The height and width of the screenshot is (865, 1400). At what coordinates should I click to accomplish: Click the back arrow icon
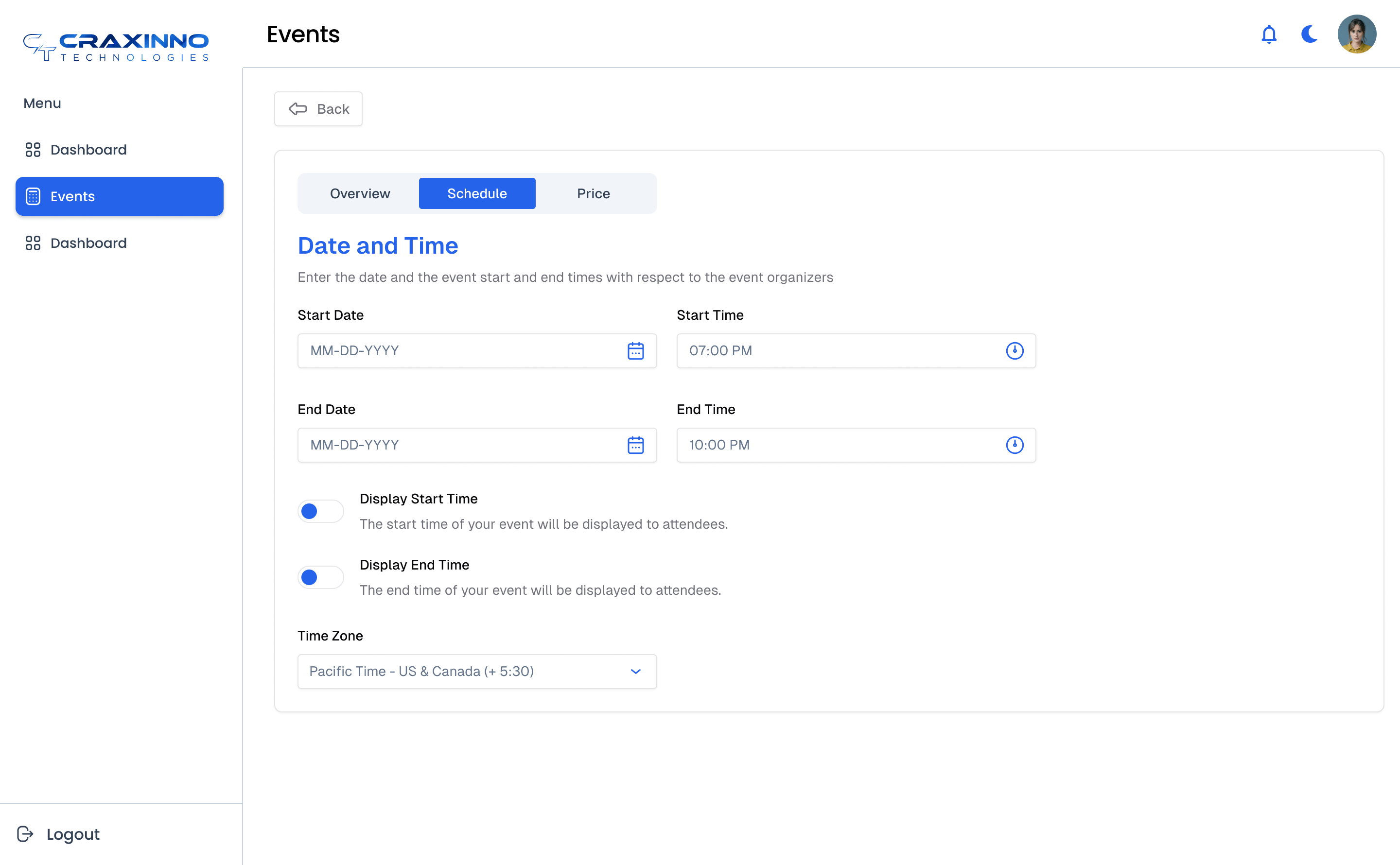pyautogui.click(x=297, y=109)
